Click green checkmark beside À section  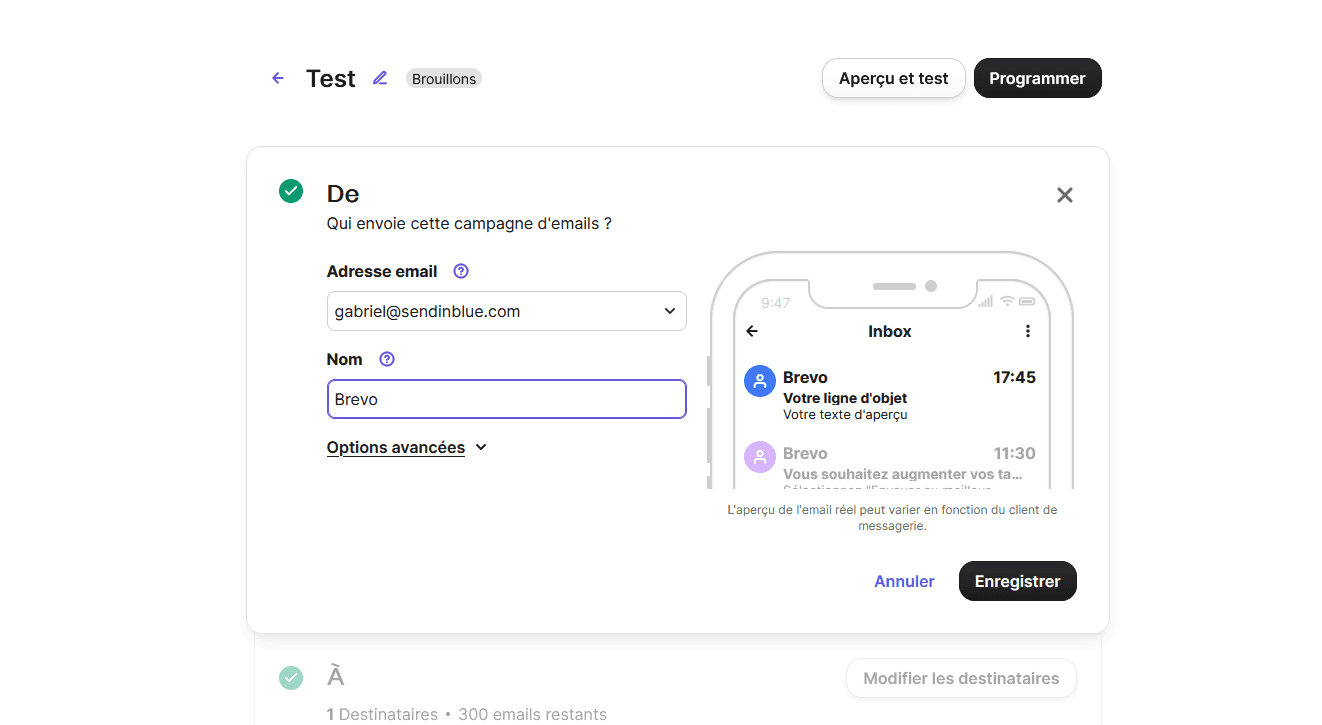pyautogui.click(x=291, y=678)
